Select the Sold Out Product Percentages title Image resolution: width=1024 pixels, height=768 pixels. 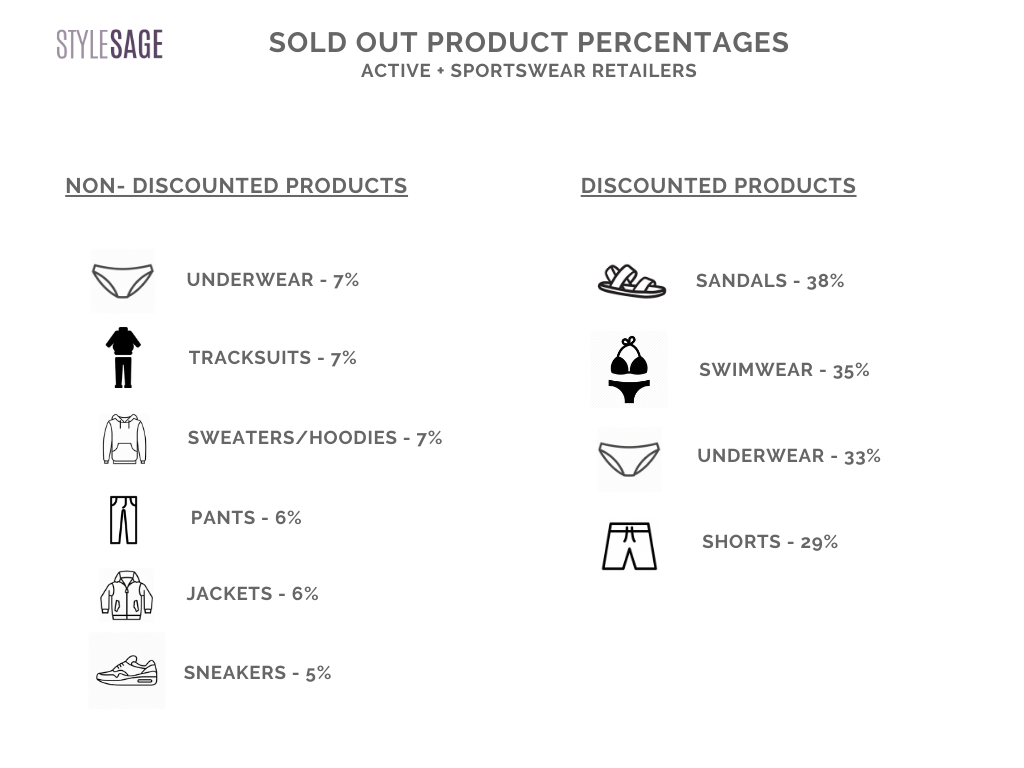(529, 42)
